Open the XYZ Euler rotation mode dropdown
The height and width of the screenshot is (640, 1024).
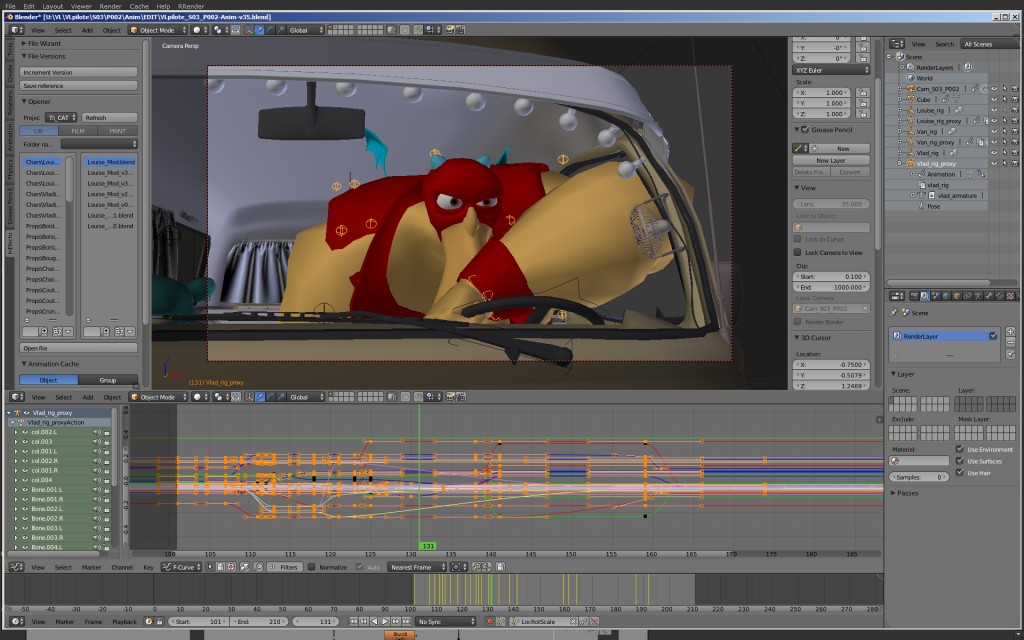pos(831,70)
